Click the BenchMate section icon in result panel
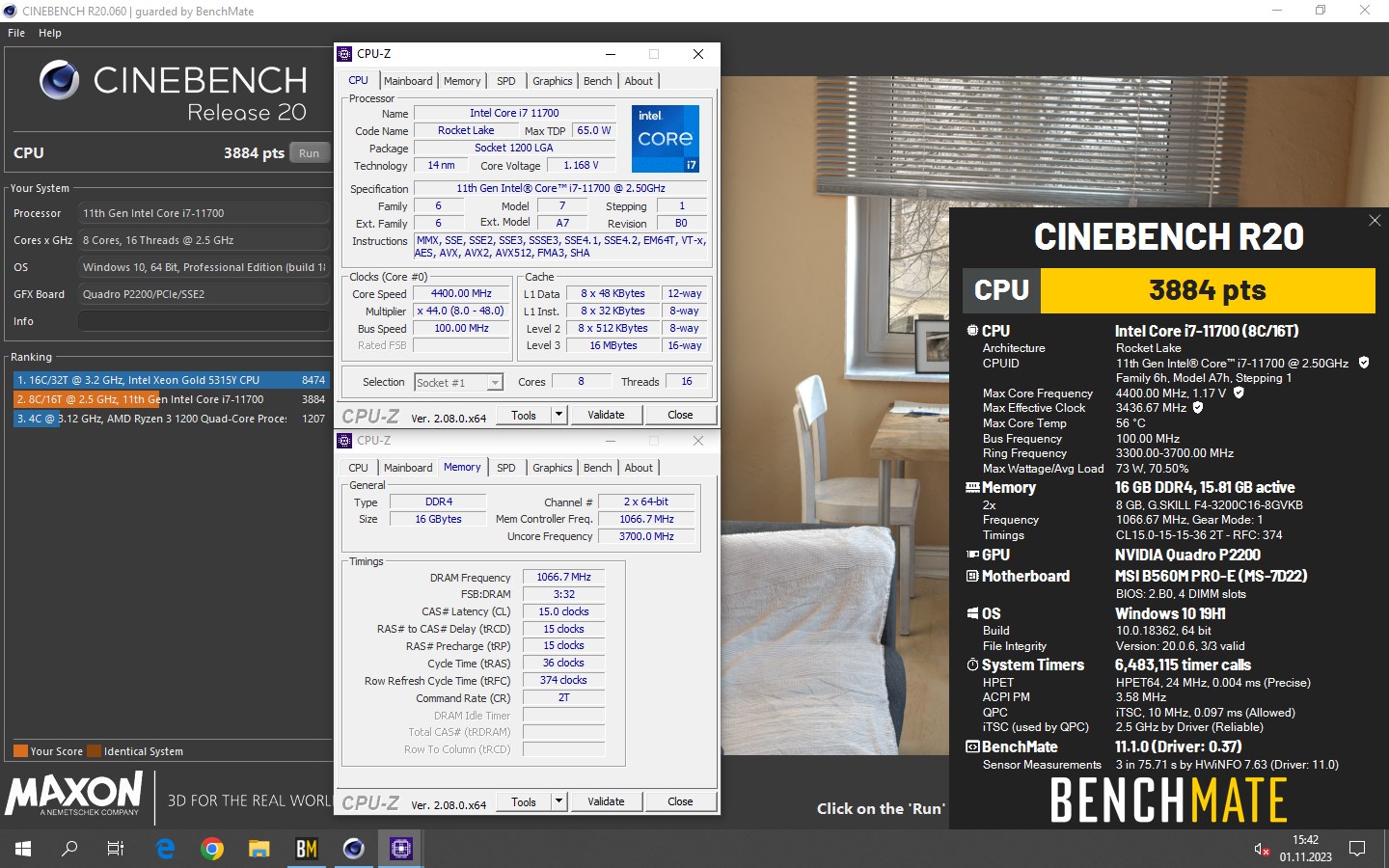1389x868 pixels. click(972, 746)
